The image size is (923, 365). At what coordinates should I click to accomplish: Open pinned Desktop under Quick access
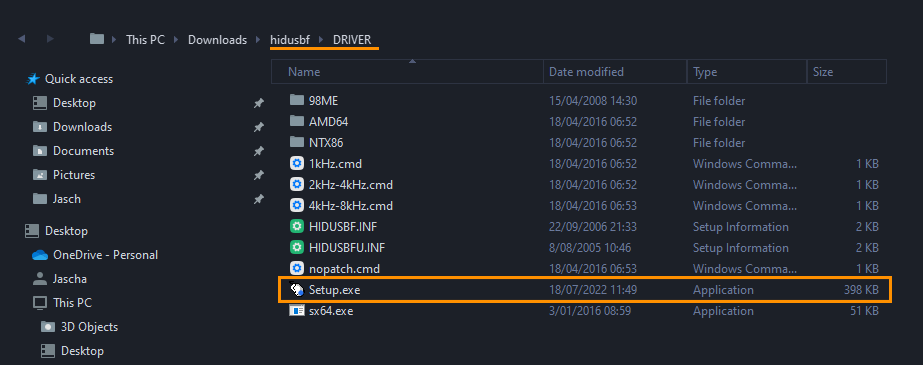click(x=74, y=103)
